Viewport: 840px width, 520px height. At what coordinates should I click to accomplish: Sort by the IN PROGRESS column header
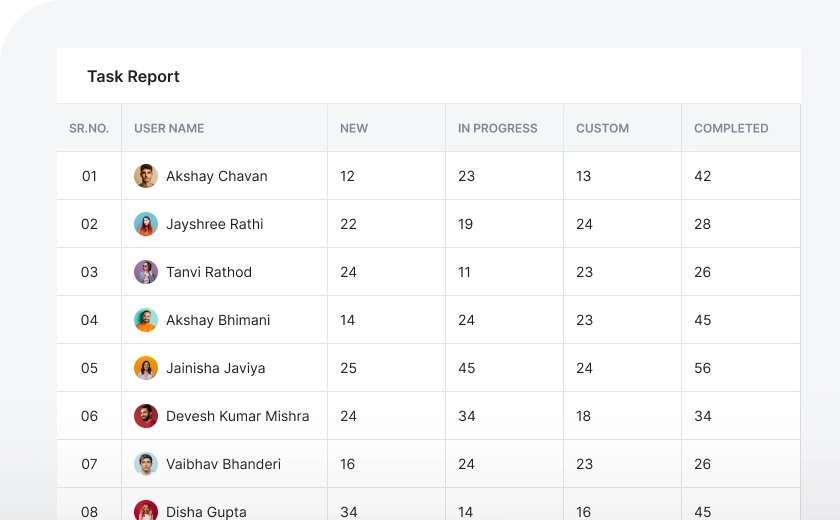tap(497, 128)
